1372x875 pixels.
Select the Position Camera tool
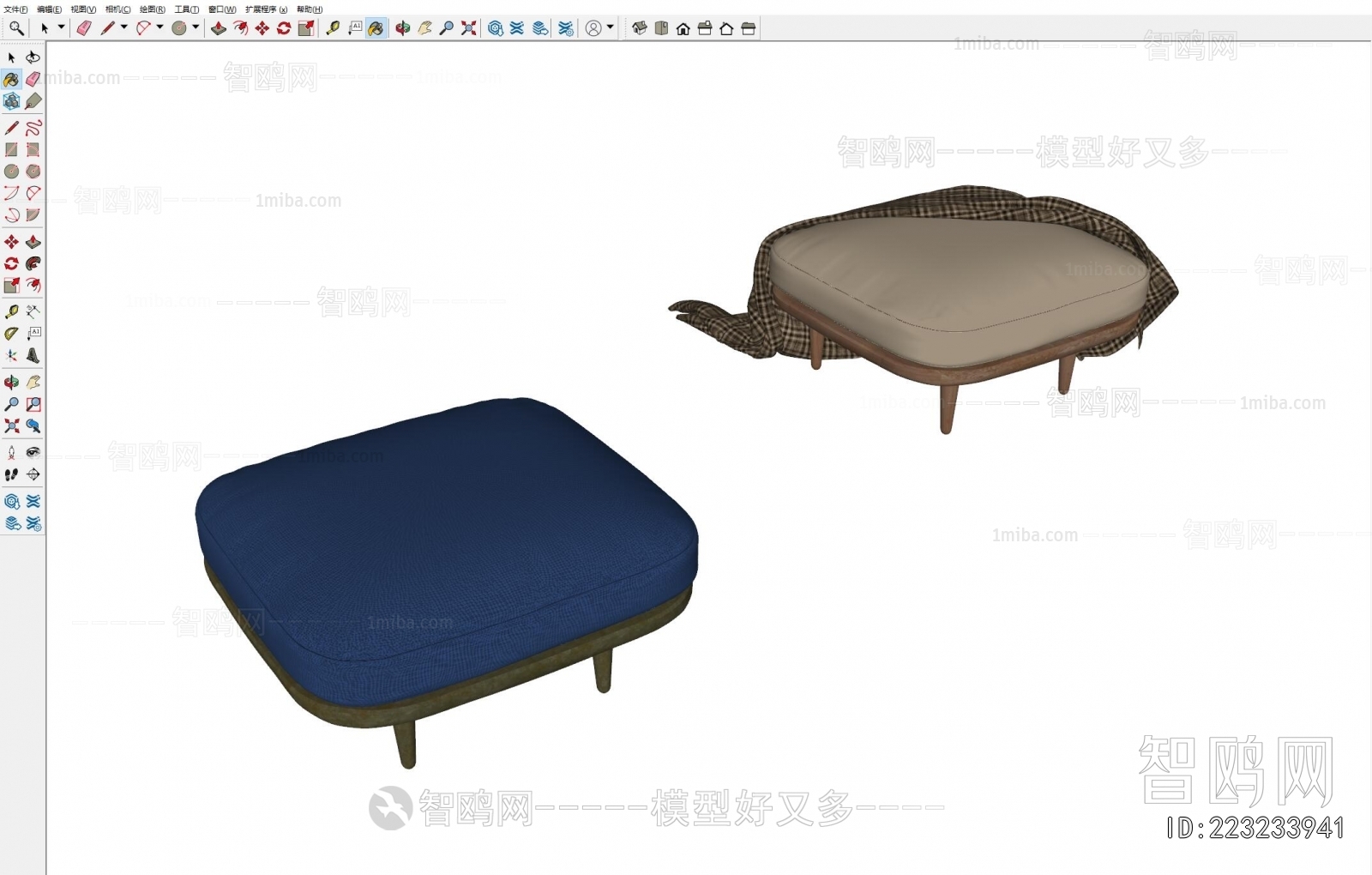pyautogui.click(x=11, y=452)
